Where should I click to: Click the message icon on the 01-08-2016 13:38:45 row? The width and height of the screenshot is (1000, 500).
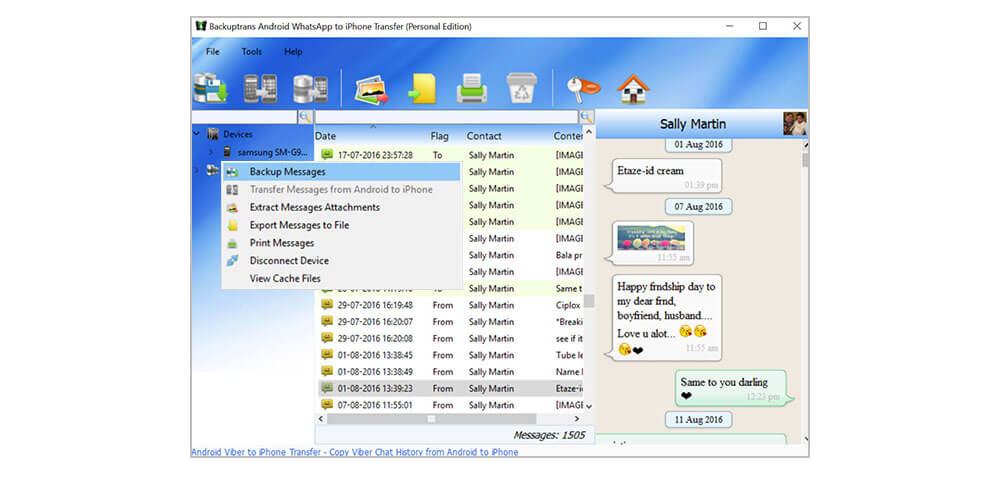pyautogui.click(x=327, y=355)
